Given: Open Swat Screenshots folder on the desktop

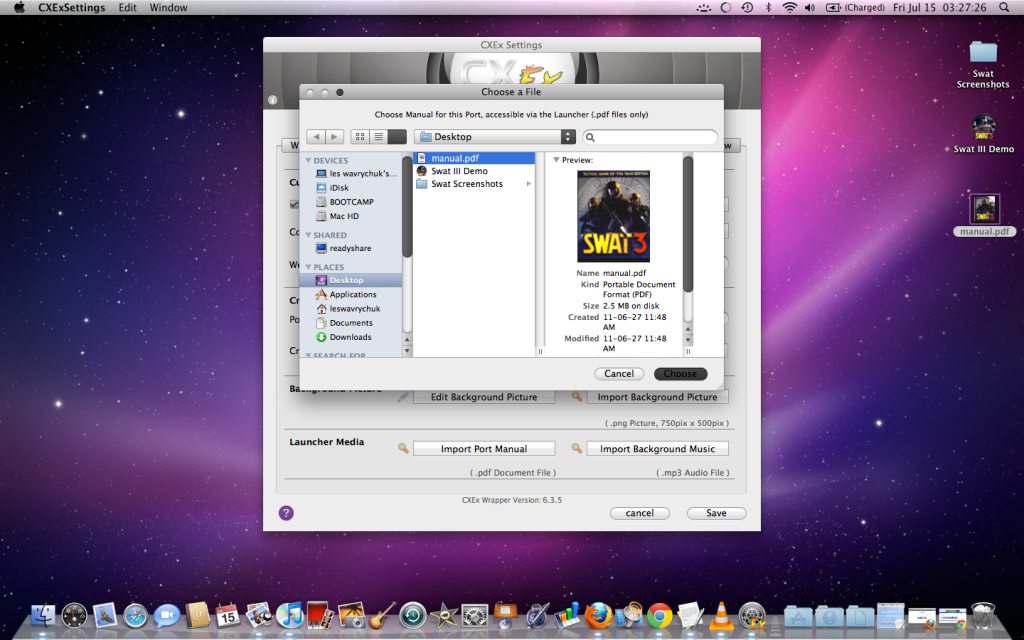Looking at the screenshot, I should click(x=983, y=63).
